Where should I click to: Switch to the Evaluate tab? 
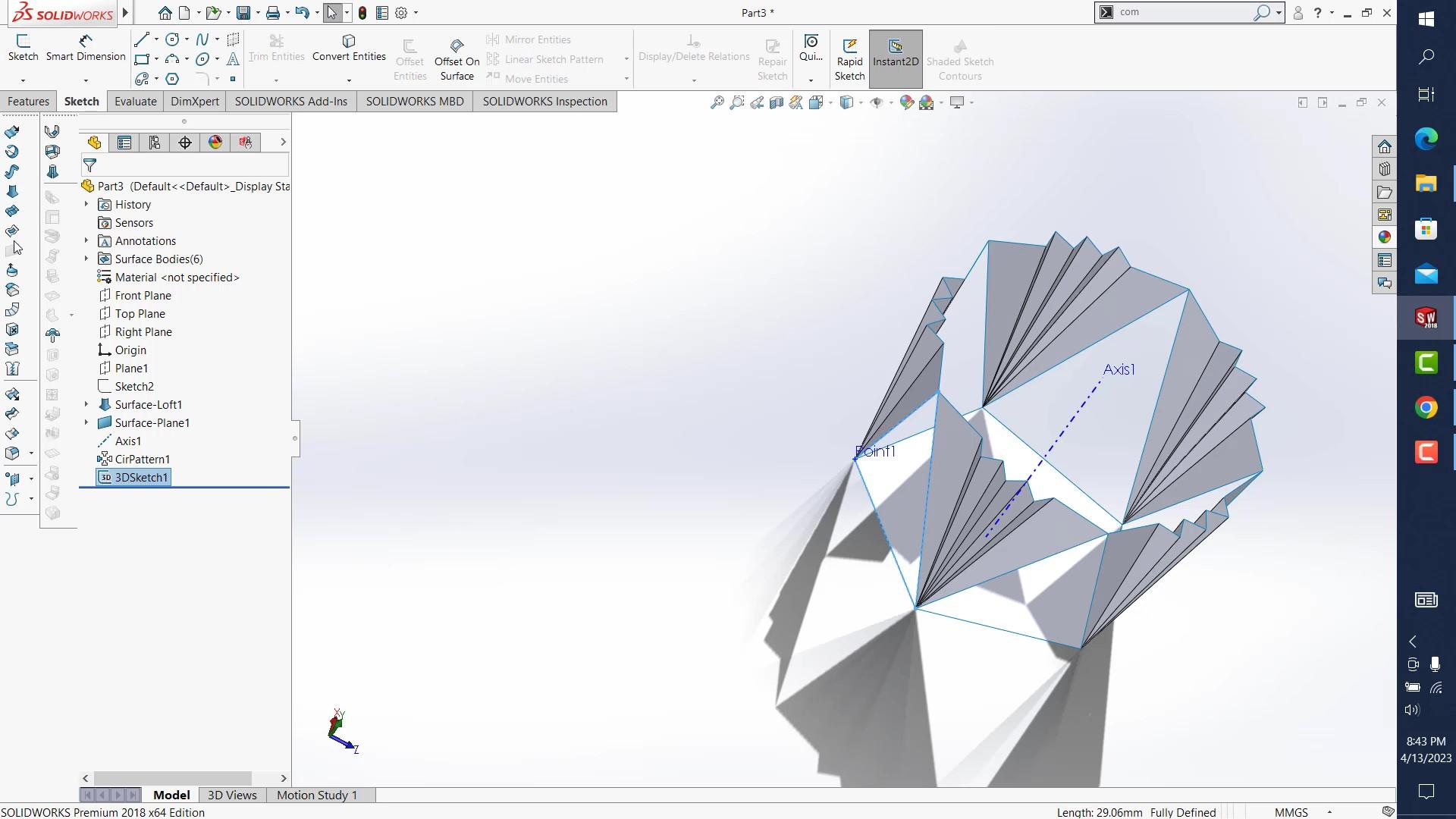pos(135,102)
